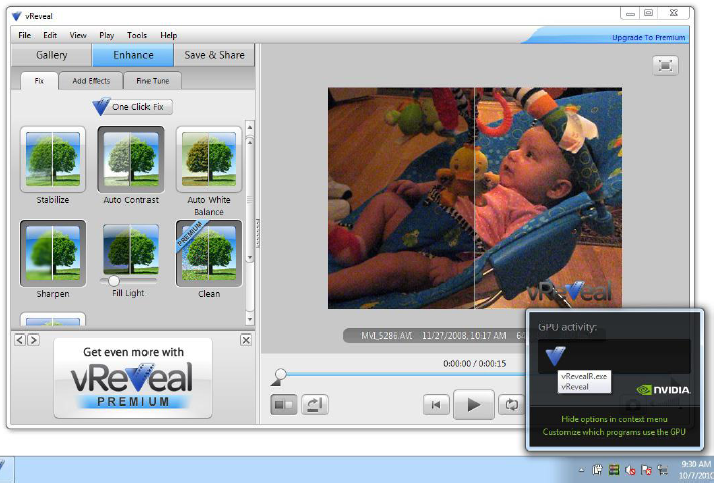Play the video
Screen dimensions: 718x489
pyautogui.click(x=473, y=405)
